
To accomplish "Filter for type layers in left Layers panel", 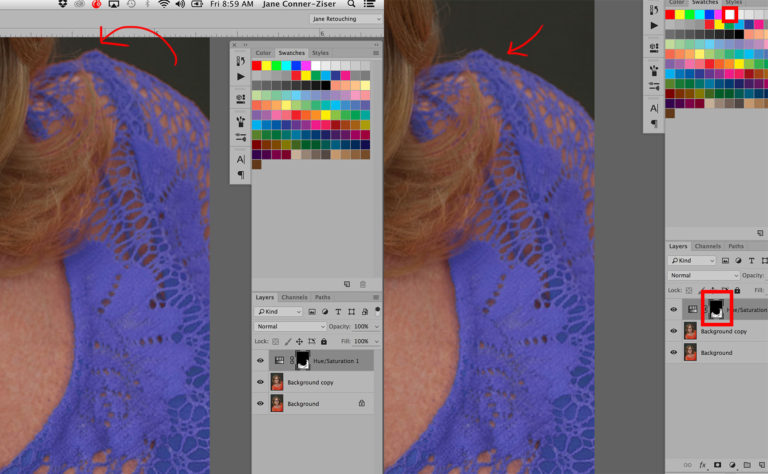I will 338,311.
